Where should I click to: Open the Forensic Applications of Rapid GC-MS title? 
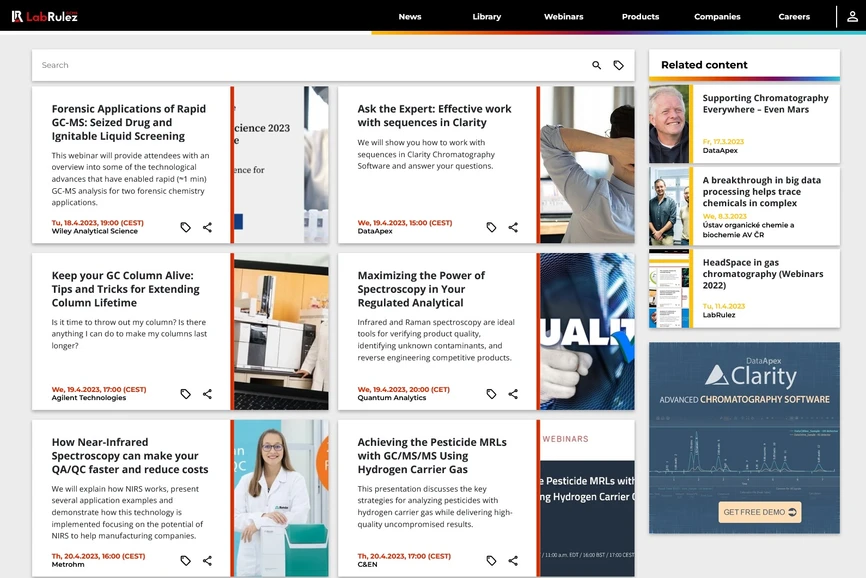click(x=129, y=123)
